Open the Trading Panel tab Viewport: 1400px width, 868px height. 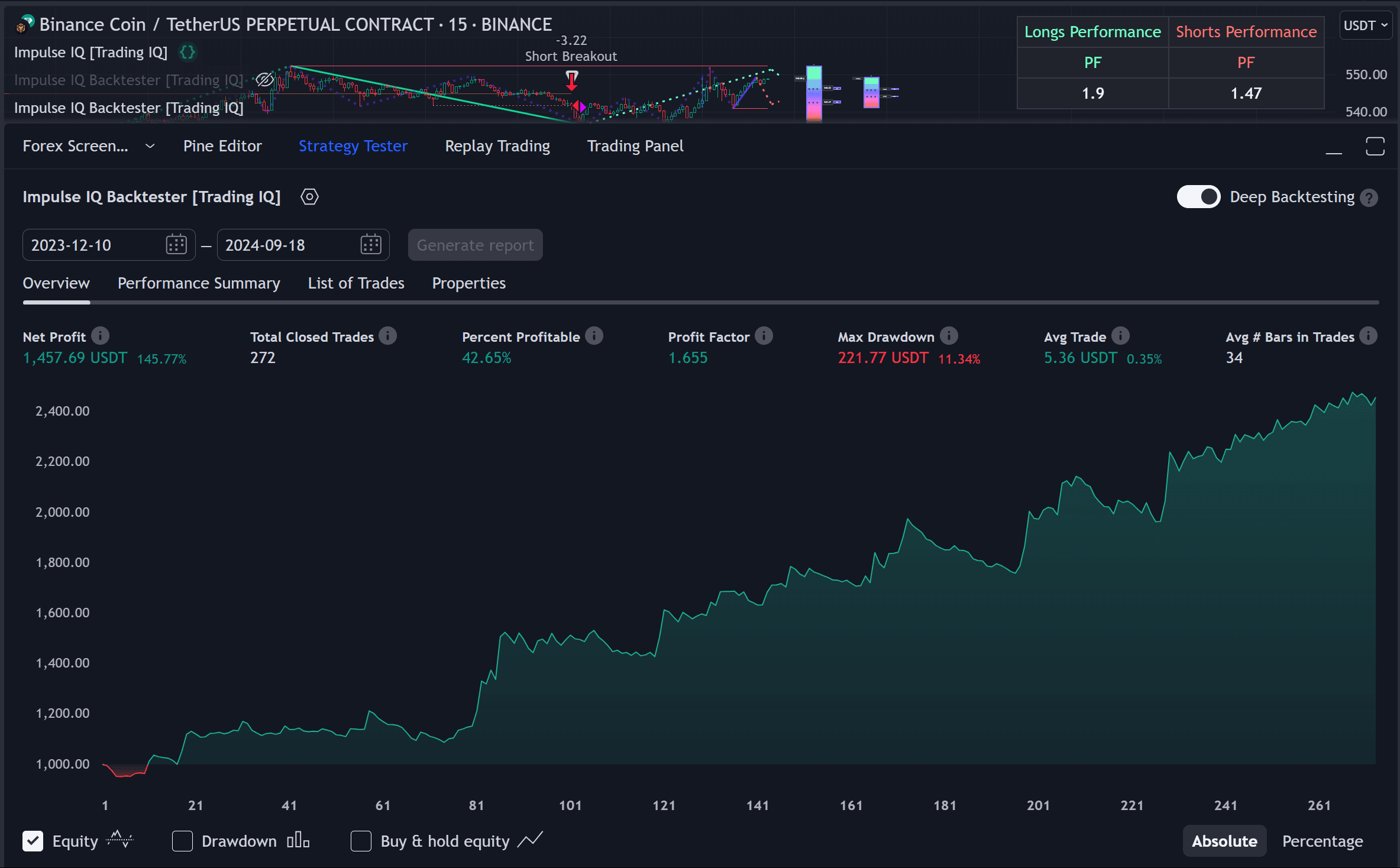coord(635,146)
